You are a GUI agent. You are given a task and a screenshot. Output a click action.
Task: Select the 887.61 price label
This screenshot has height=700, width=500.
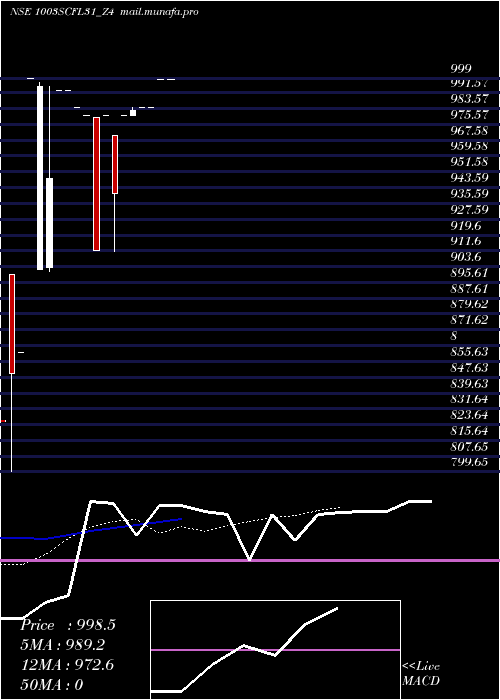469,288
